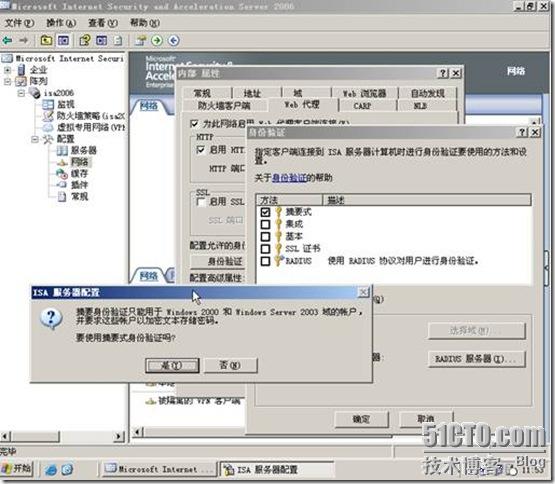This screenshot has width=555, height=484.
Task: Collapse the isa2006 tree node
Action: coord(21,93)
